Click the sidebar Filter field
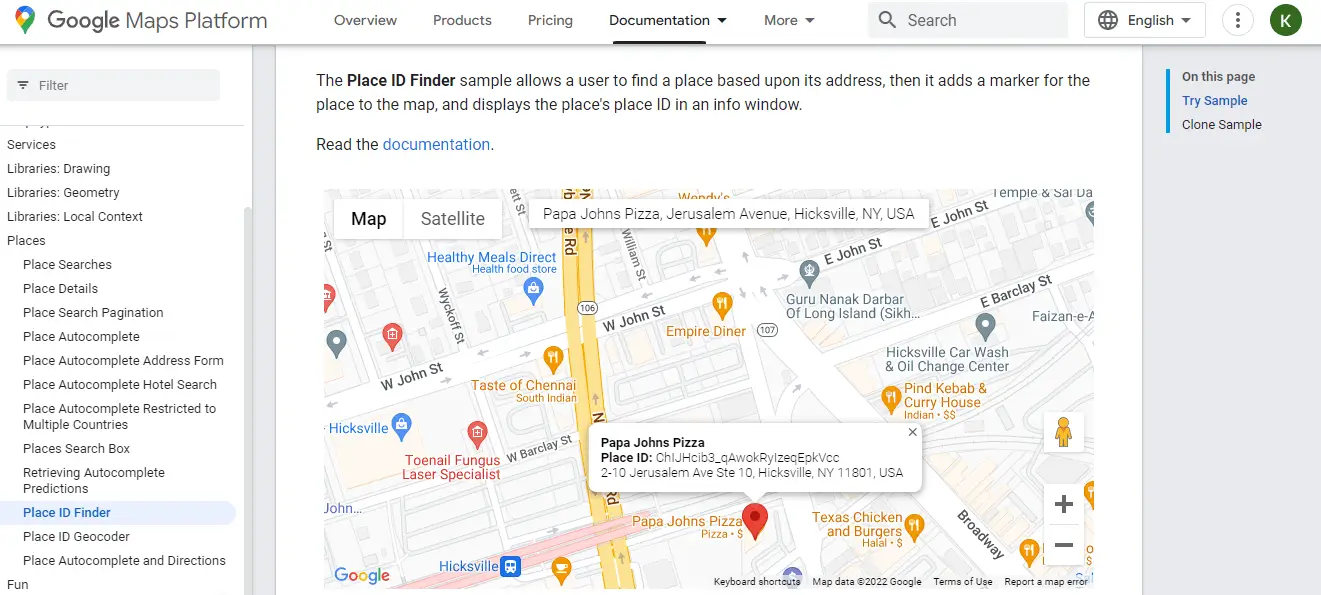This screenshot has width=1321, height=595. coord(113,86)
